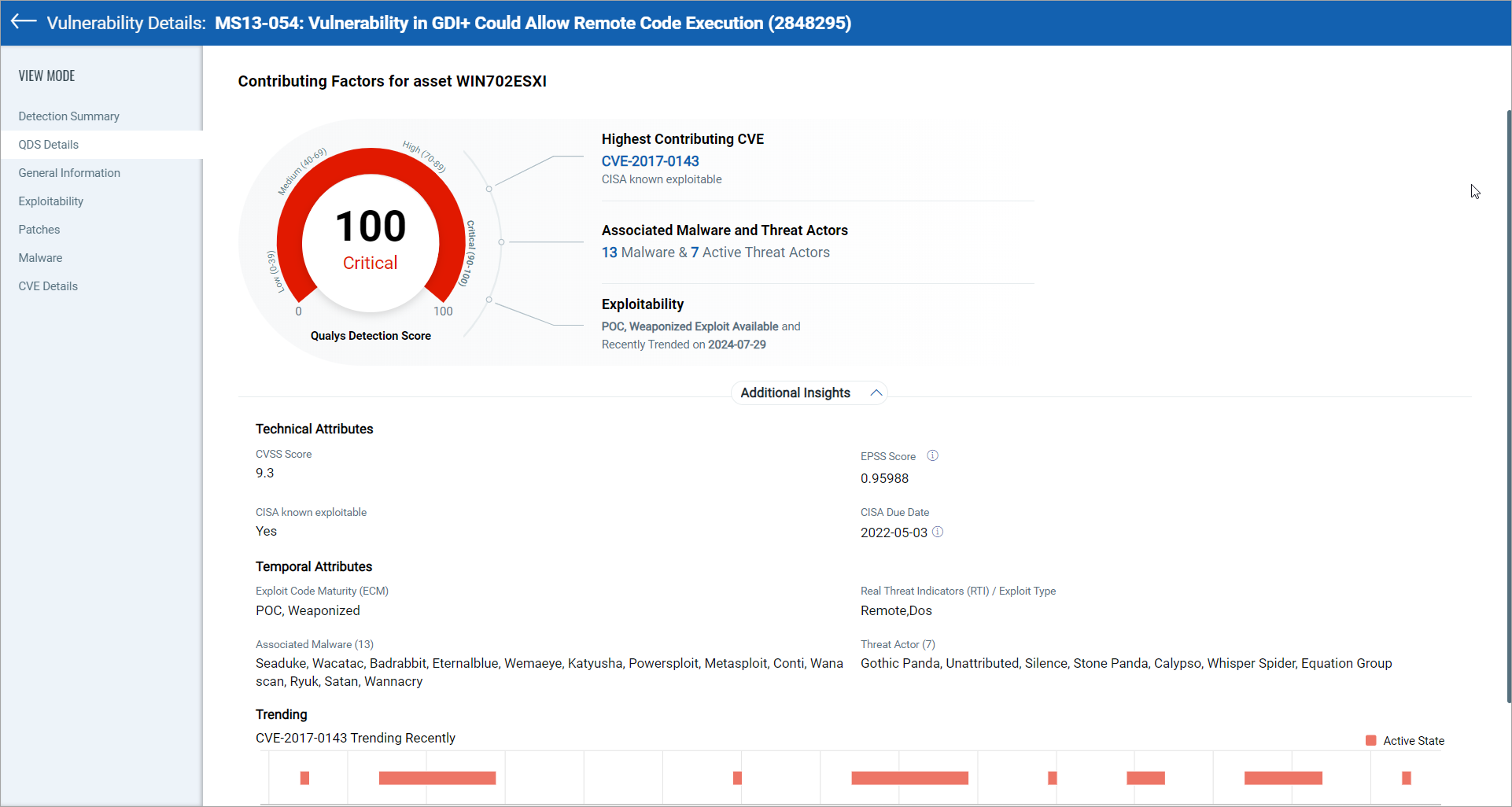Click 'Qualys Detection Score' caption
Image resolution: width=1512 pixels, height=807 pixels.
pyautogui.click(x=371, y=336)
